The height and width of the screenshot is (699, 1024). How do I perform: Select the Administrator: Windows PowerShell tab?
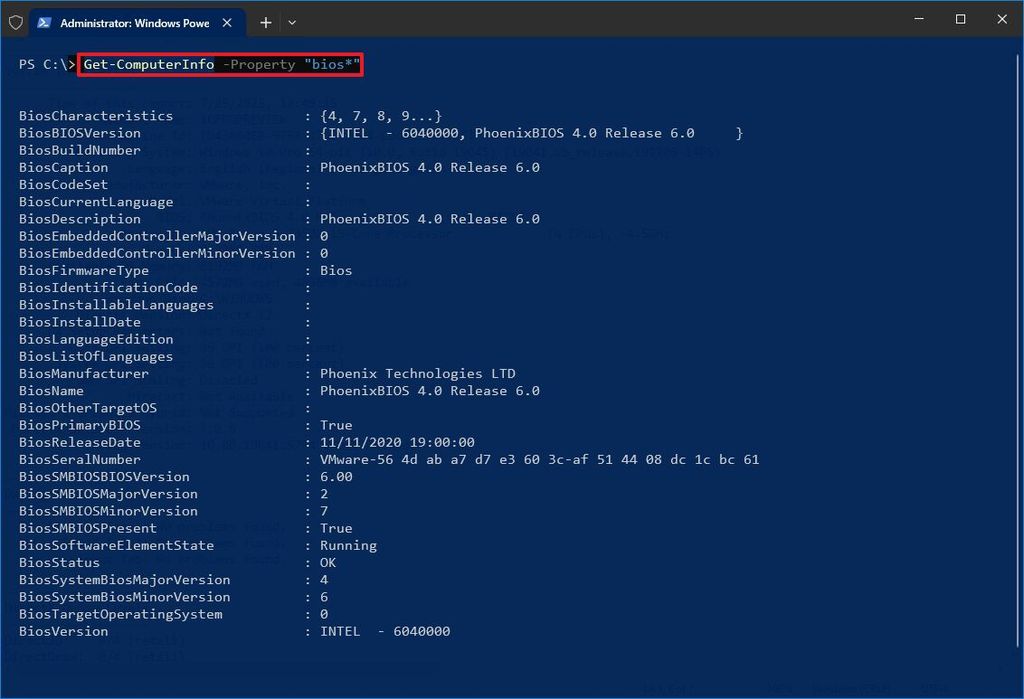tap(140, 21)
